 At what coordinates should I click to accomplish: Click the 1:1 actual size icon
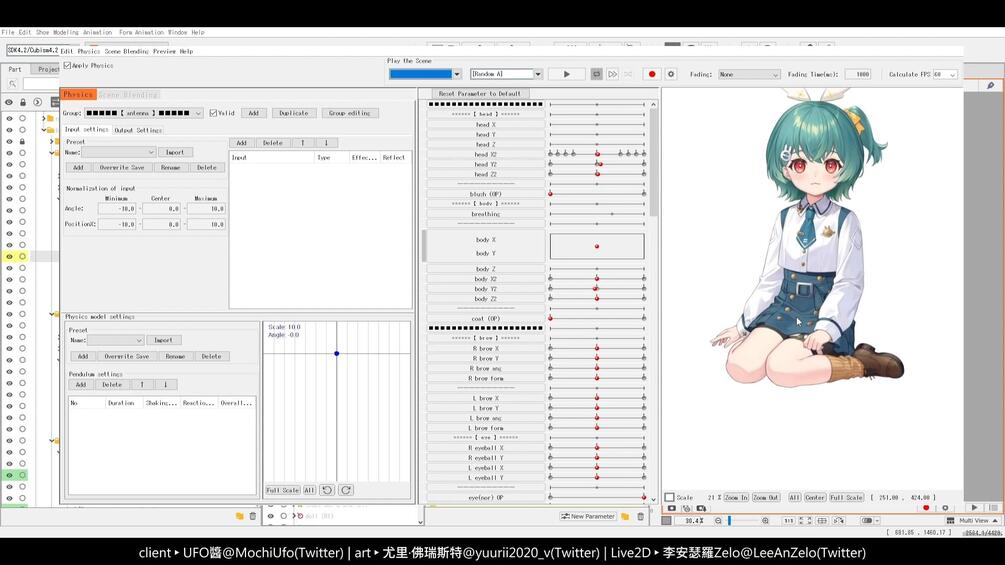[x=789, y=521]
